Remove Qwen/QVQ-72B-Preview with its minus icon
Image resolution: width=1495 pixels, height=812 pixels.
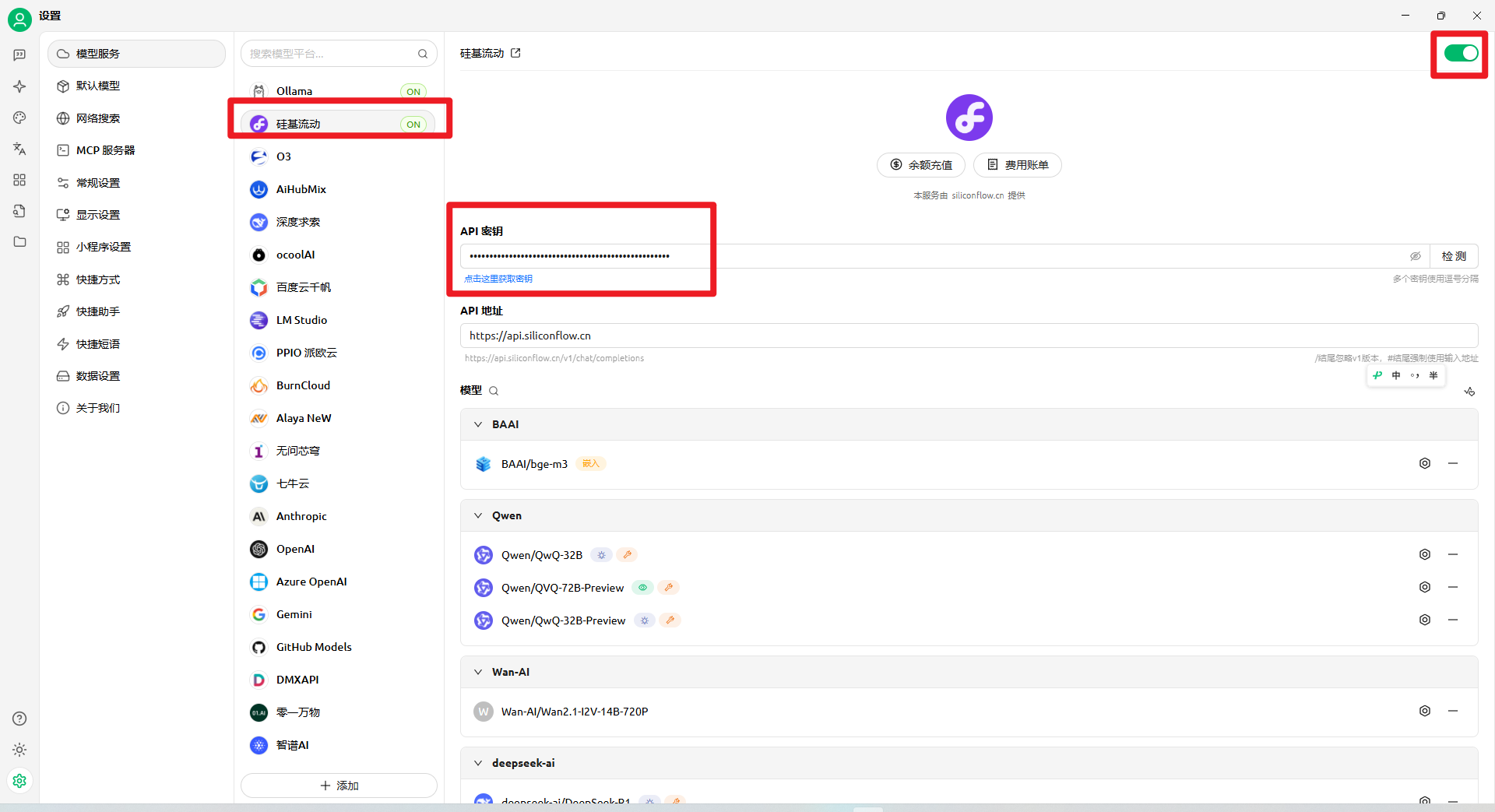pyautogui.click(x=1453, y=587)
